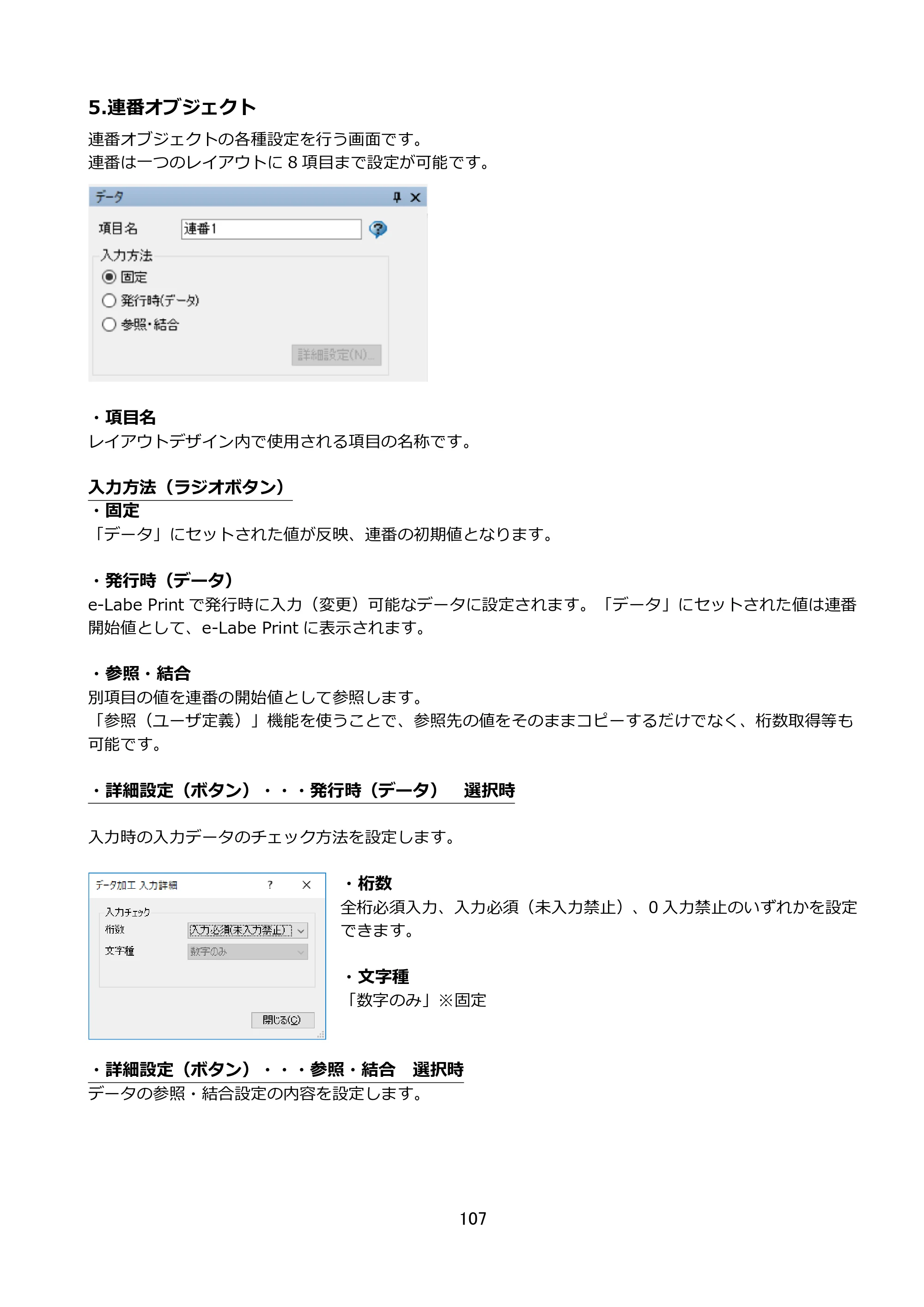Screen dimensions: 924x1307
Task: Select the 固定 radio button
Action: pyautogui.click(x=109, y=277)
